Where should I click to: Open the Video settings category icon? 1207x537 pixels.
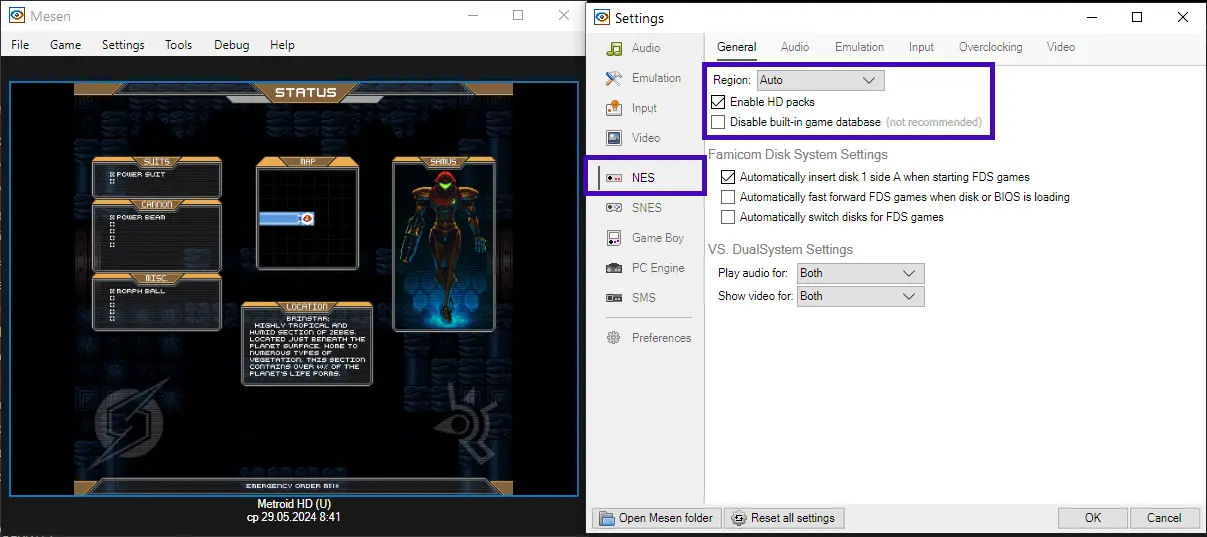(x=614, y=138)
